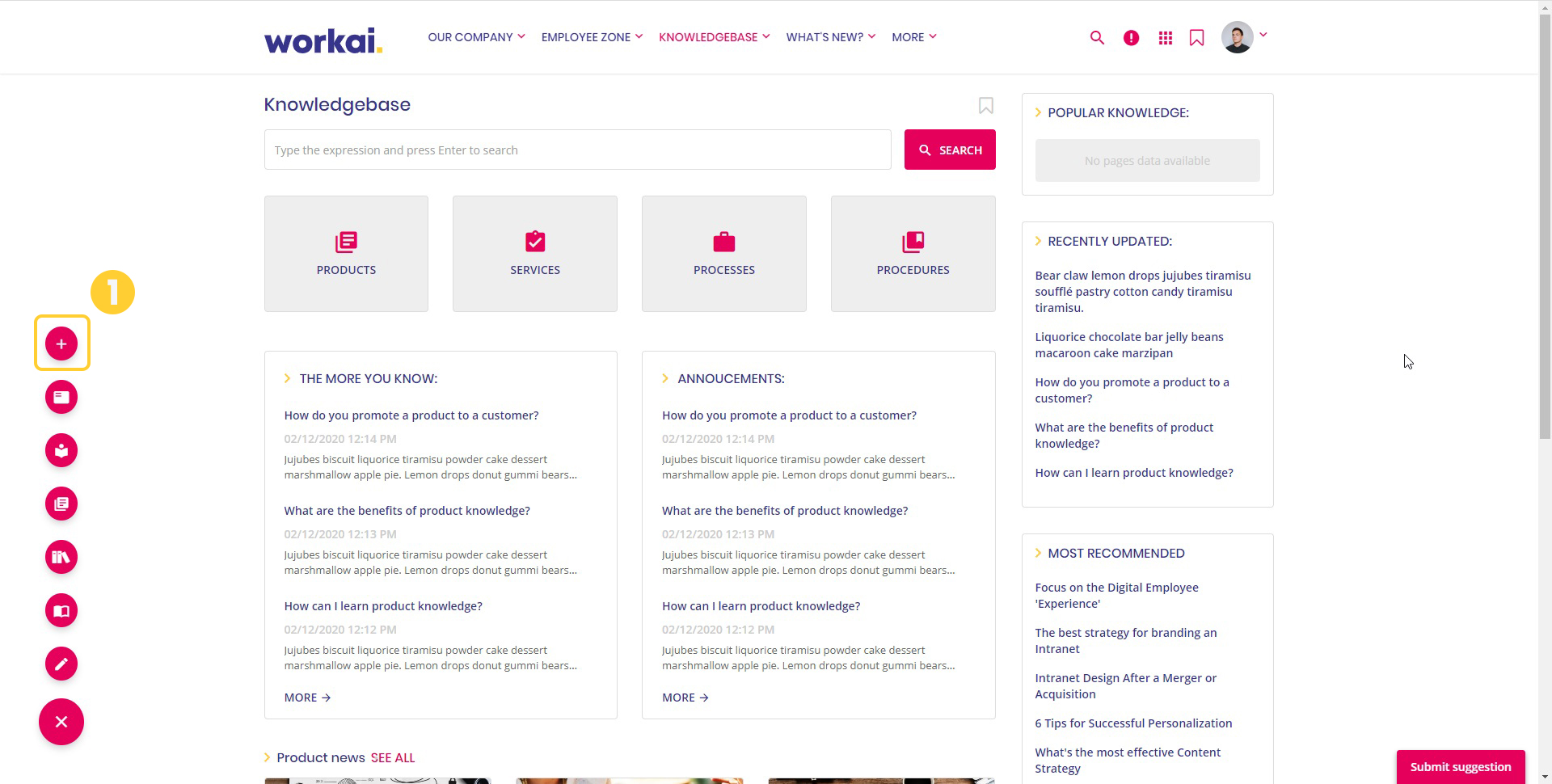This screenshot has width=1552, height=784.
Task: Bookmark the Knowledgebase page
Action: 986,106
